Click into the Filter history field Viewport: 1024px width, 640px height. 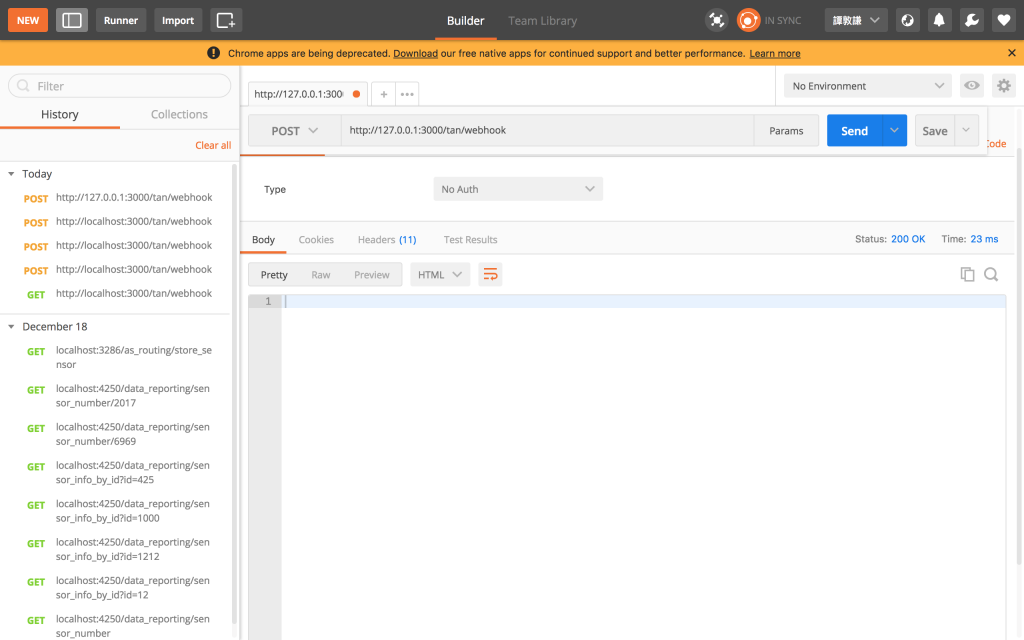point(120,86)
